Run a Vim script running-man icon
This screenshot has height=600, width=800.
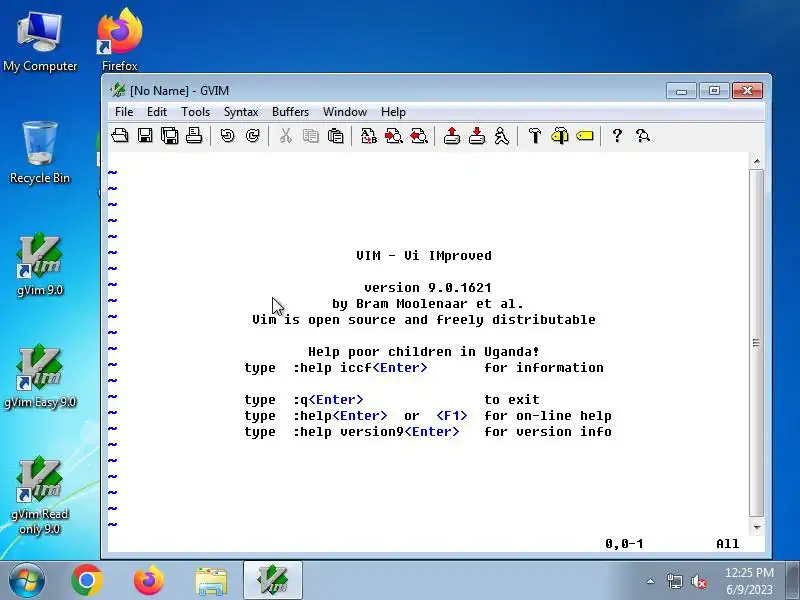pos(502,136)
